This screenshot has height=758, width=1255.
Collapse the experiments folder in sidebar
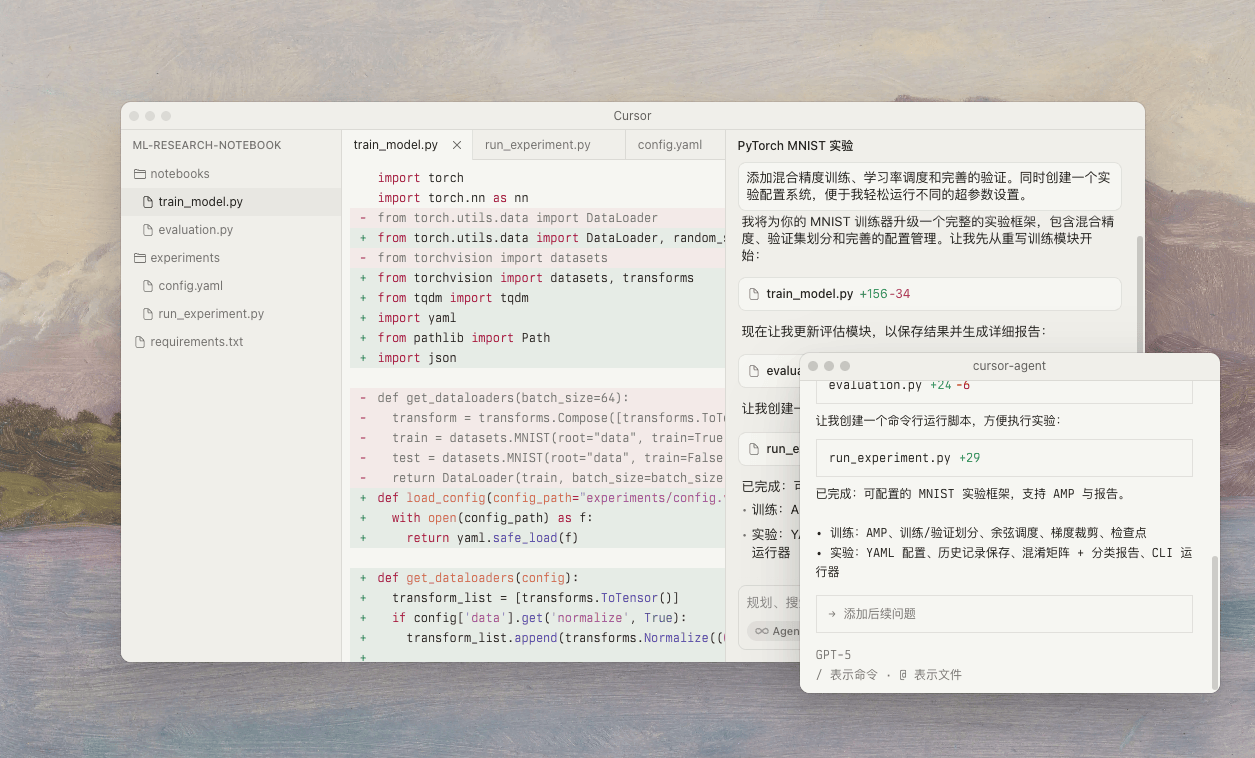point(185,258)
